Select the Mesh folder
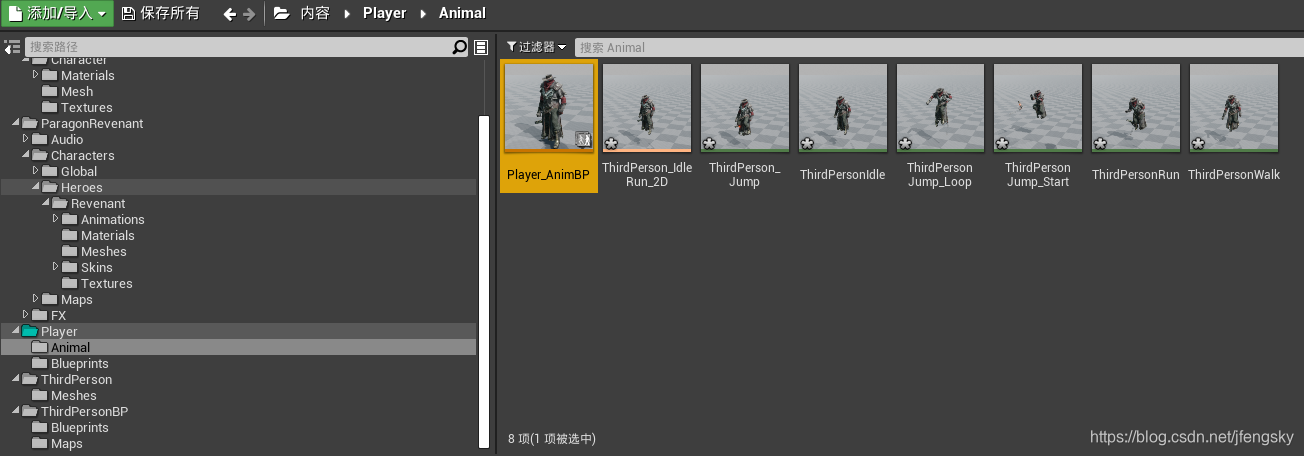 pyautogui.click(x=77, y=92)
